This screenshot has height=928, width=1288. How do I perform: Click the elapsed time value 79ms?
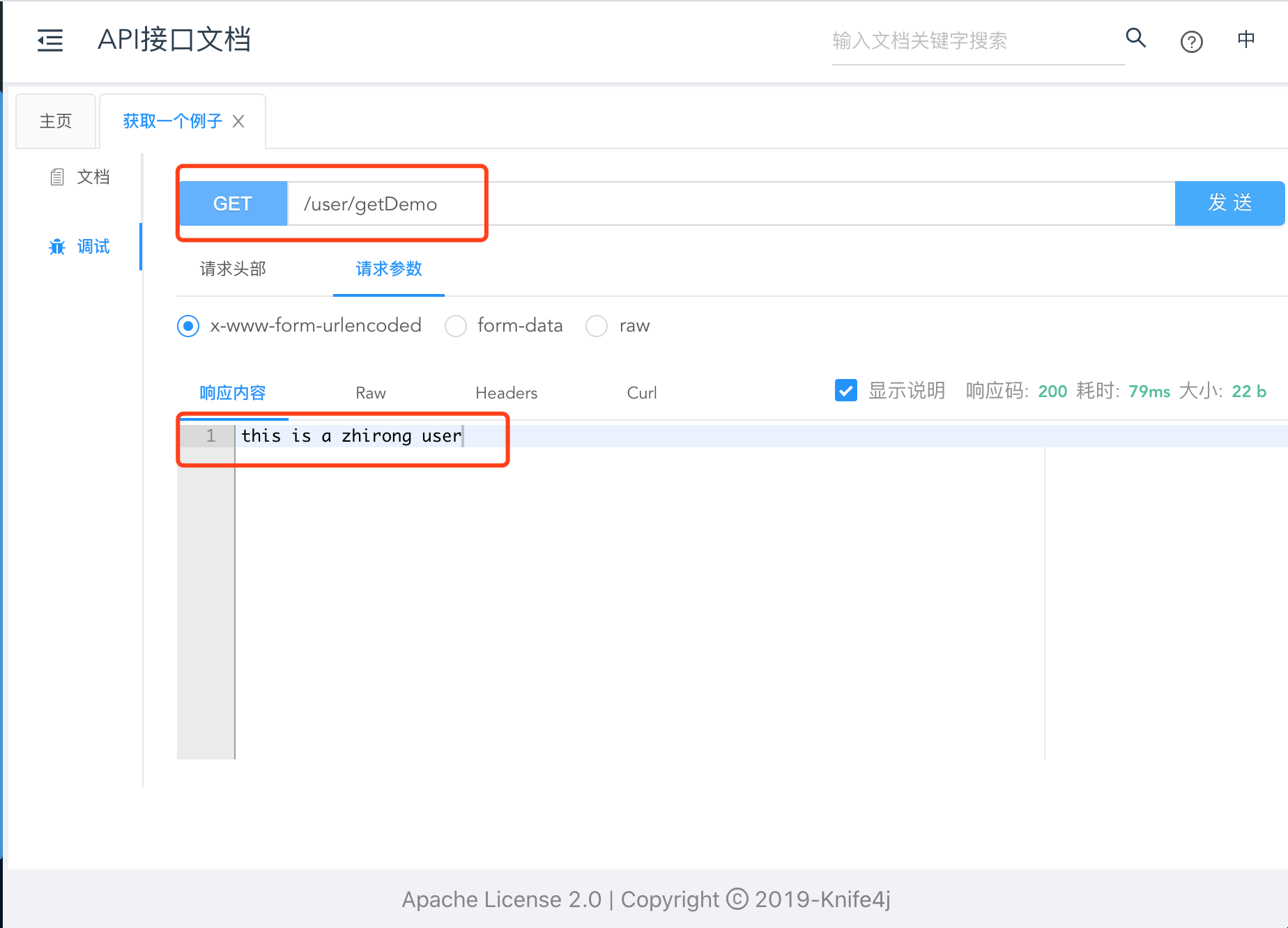click(x=1149, y=392)
